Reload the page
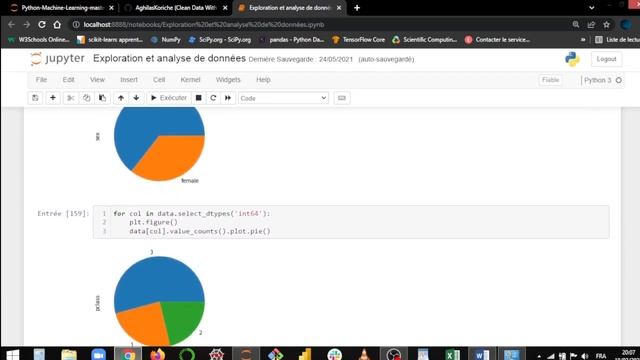This screenshot has height=360, width=640. 42,24
